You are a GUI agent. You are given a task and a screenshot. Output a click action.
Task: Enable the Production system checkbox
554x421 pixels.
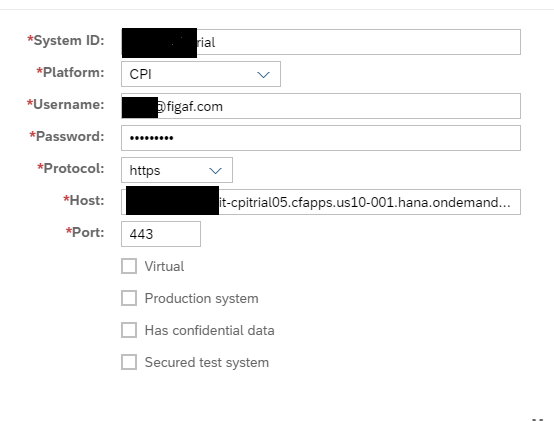coord(129,298)
